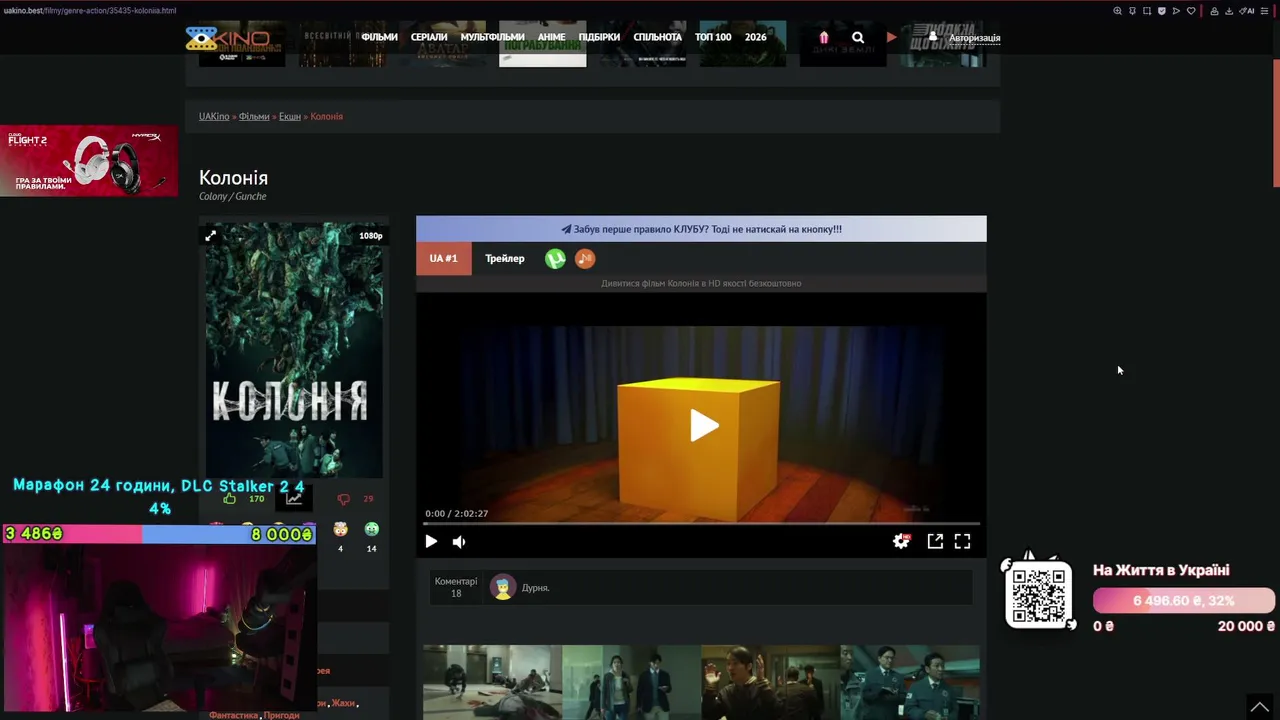Viewport: 1280px width, 720px height.
Task: Open the browser easy setup sliders icon
Action: 1266,11
